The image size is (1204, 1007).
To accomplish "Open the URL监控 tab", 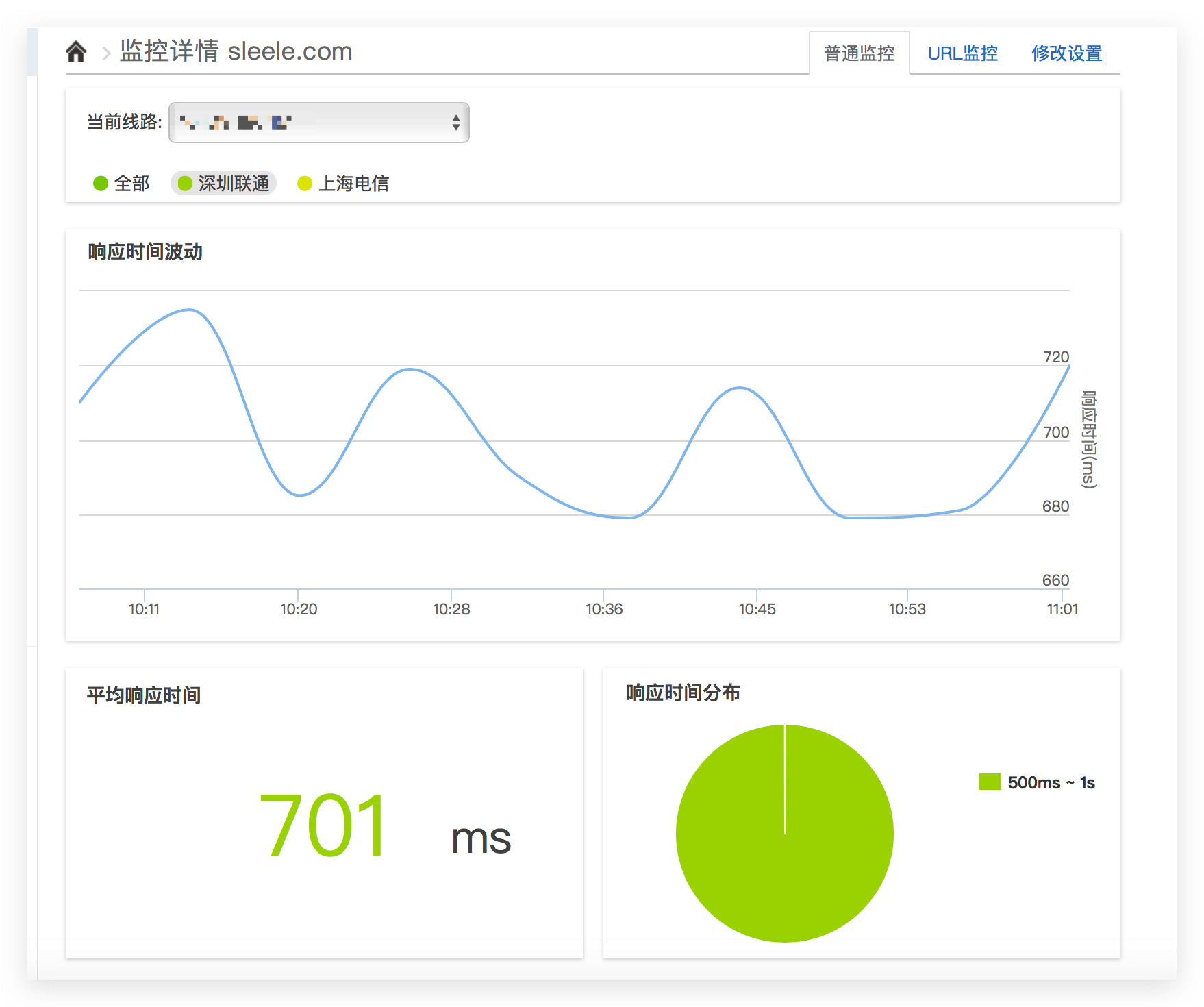I will click(962, 53).
